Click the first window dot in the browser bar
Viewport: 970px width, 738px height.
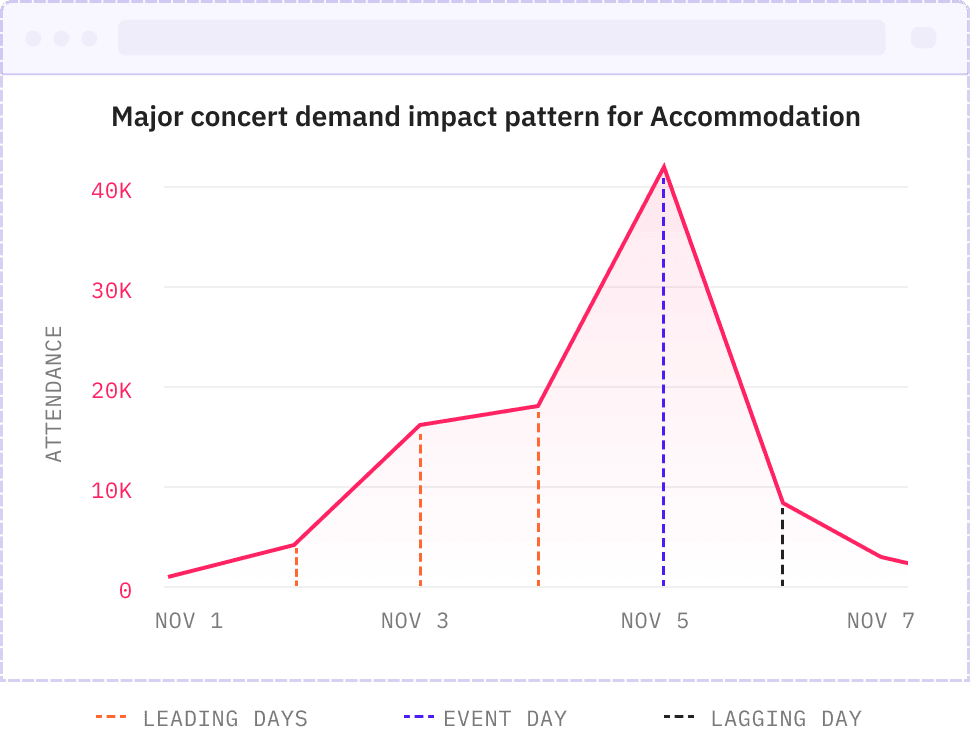pyautogui.click(x=33, y=38)
